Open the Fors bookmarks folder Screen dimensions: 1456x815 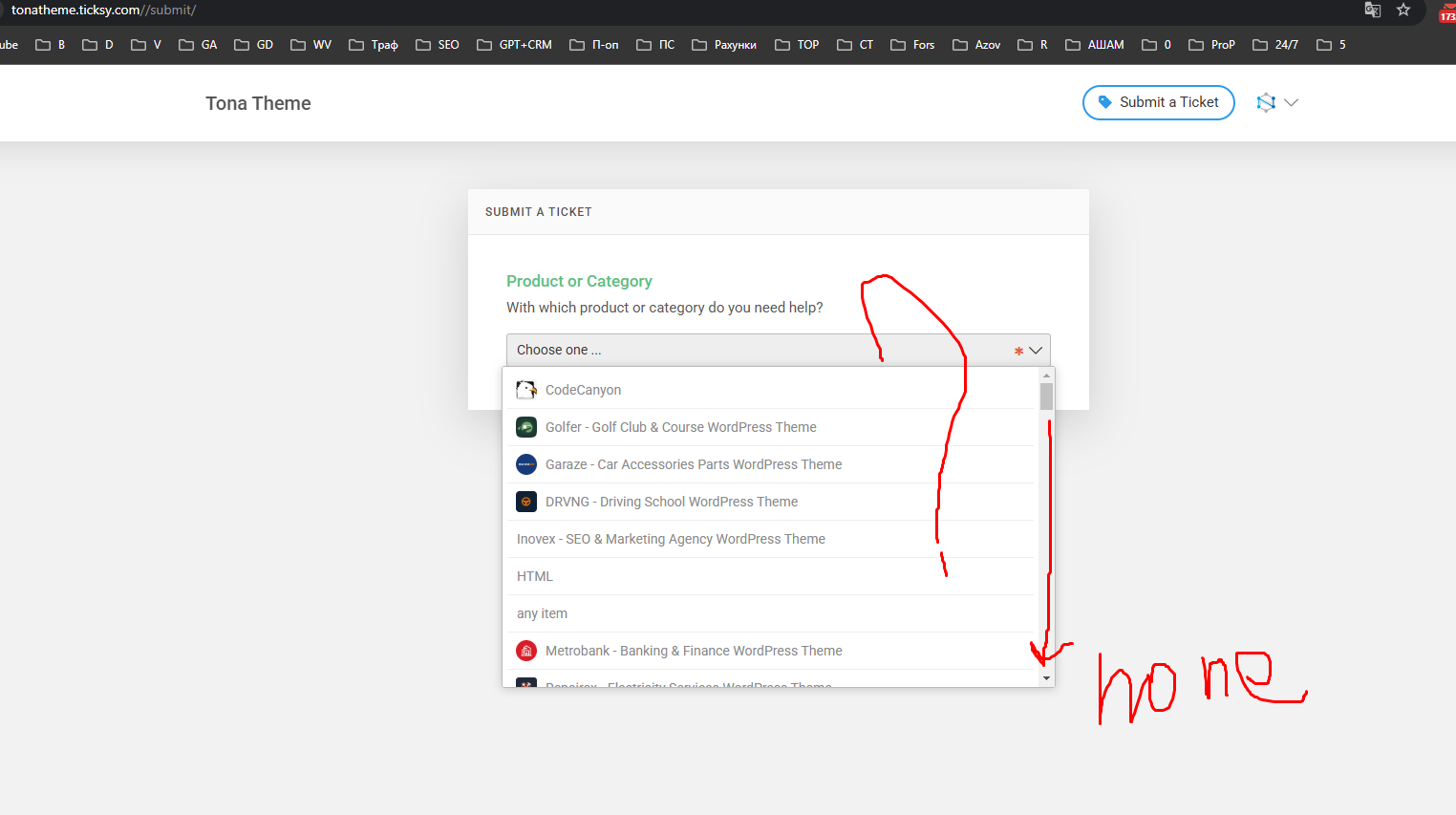pyautogui.click(x=912, y=45)
